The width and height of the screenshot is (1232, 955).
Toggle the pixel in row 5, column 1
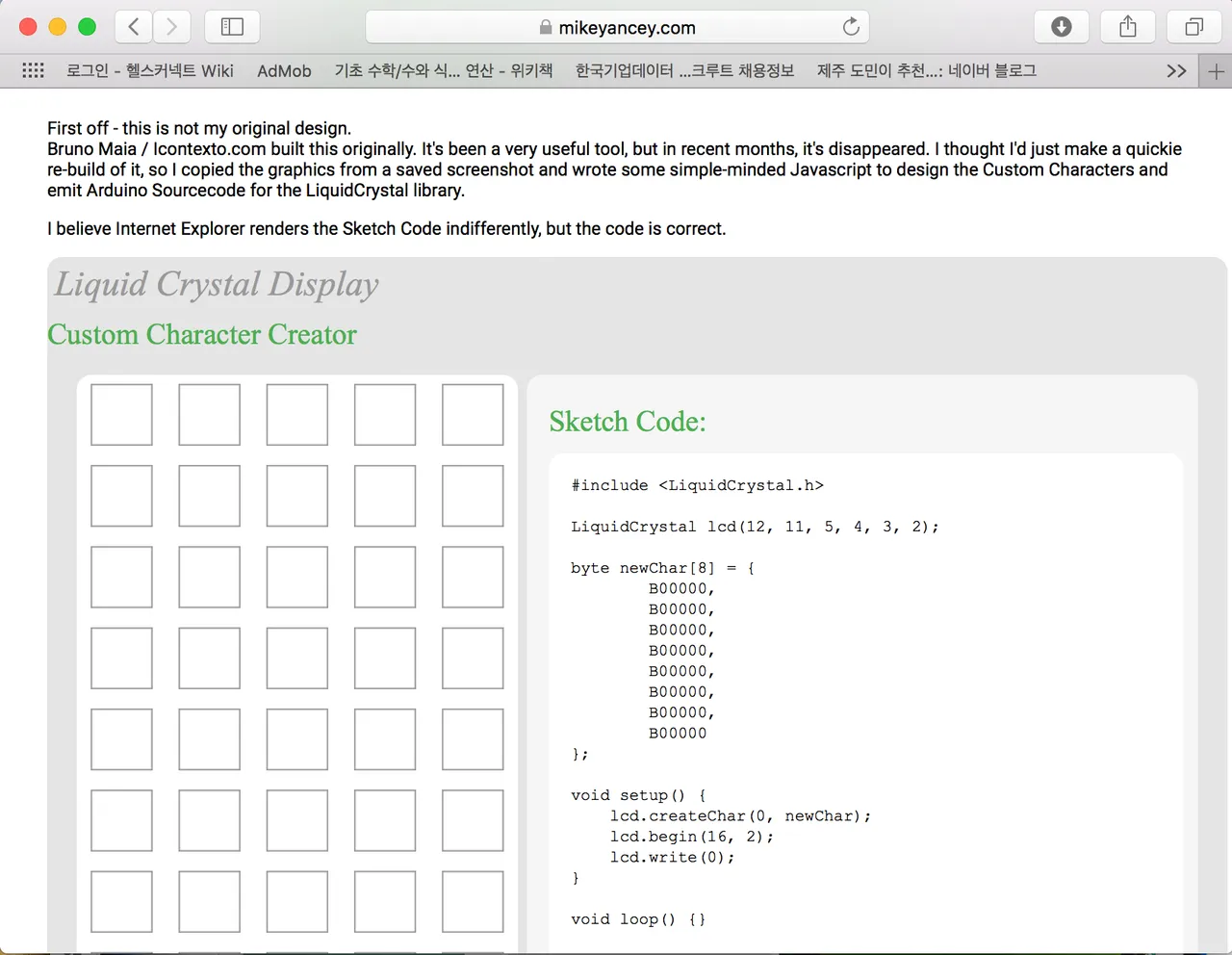click(121, 739)
